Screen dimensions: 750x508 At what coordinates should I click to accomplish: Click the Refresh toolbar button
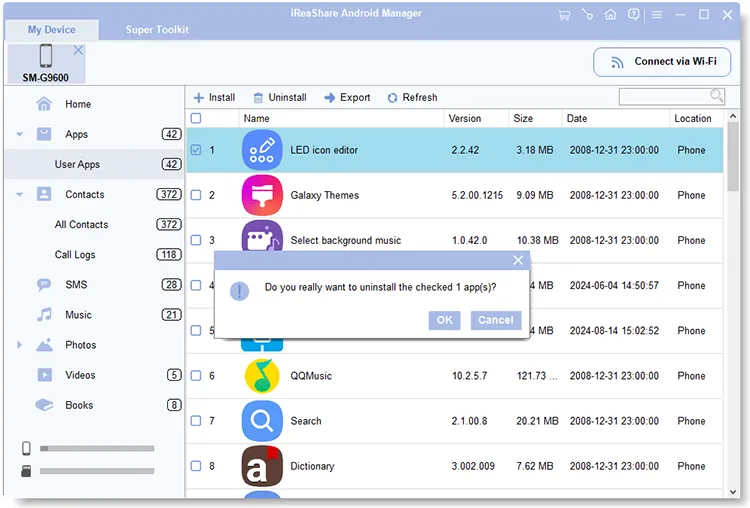point(412,98)
